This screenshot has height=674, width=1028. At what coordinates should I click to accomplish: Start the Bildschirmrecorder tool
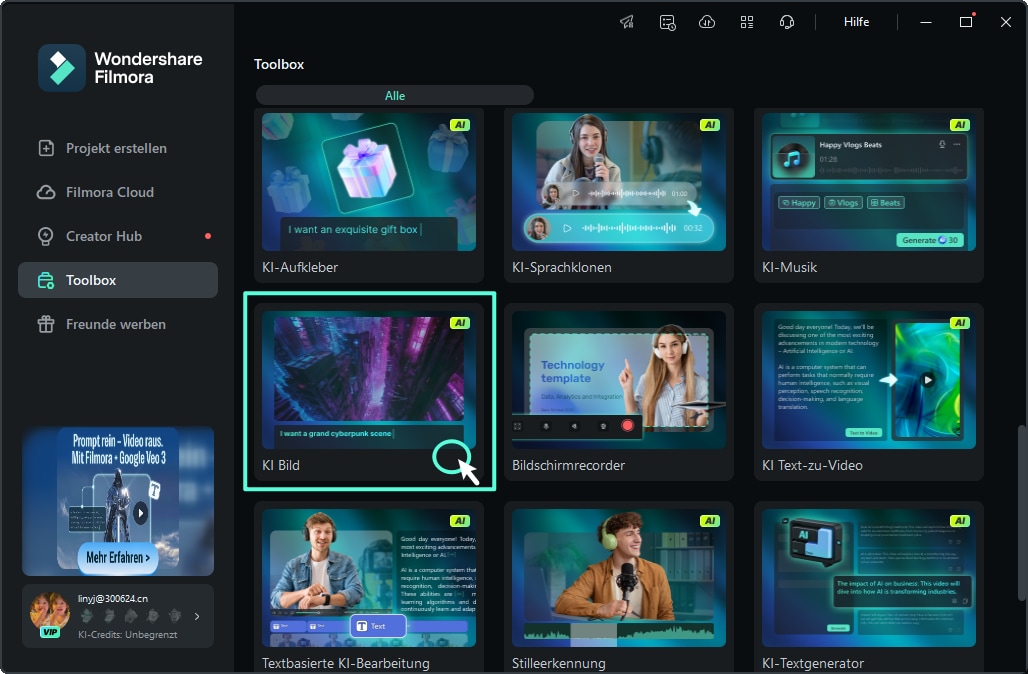click(619, 391)
